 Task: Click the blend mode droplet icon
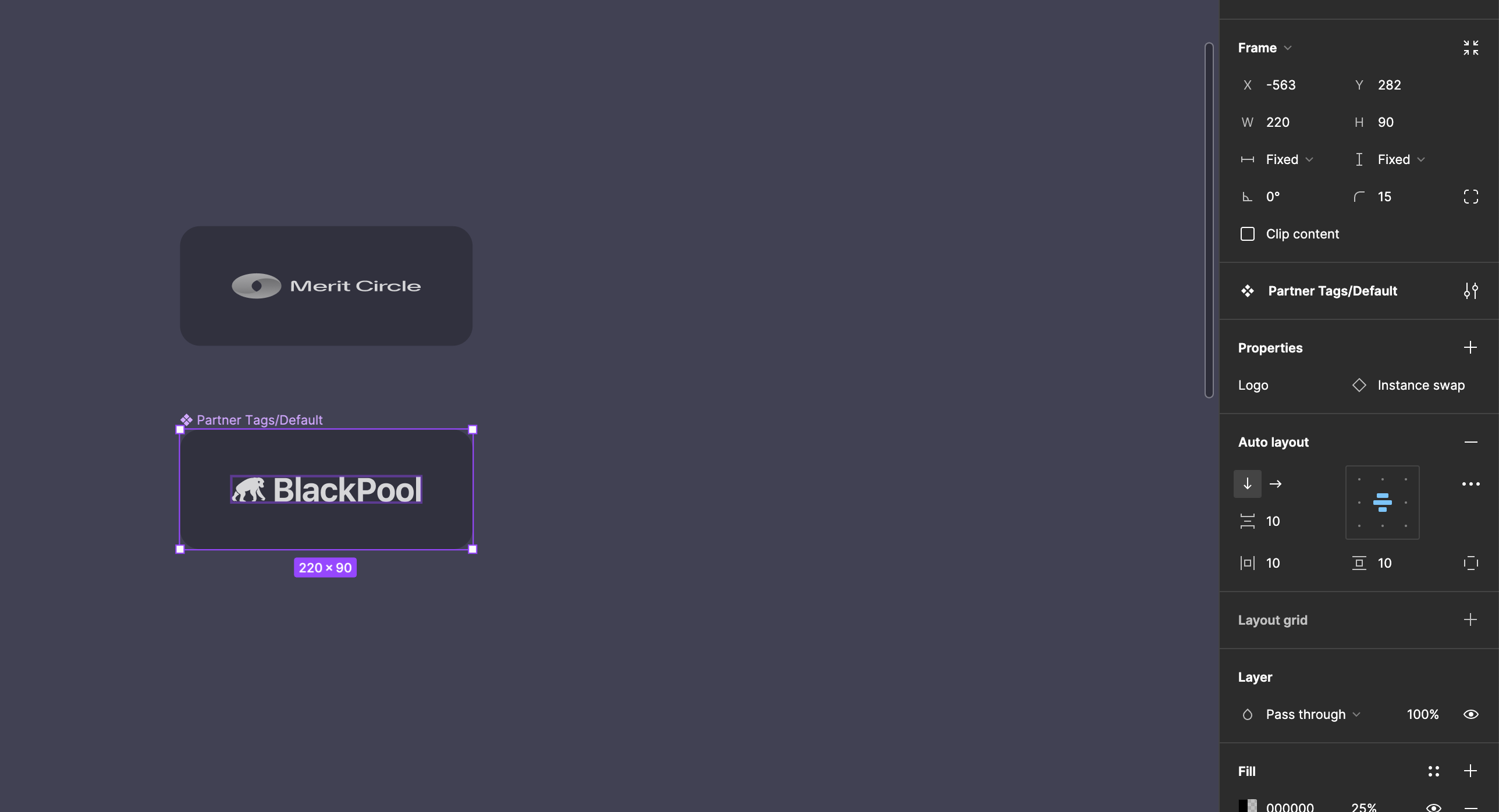coord(1247,714)
